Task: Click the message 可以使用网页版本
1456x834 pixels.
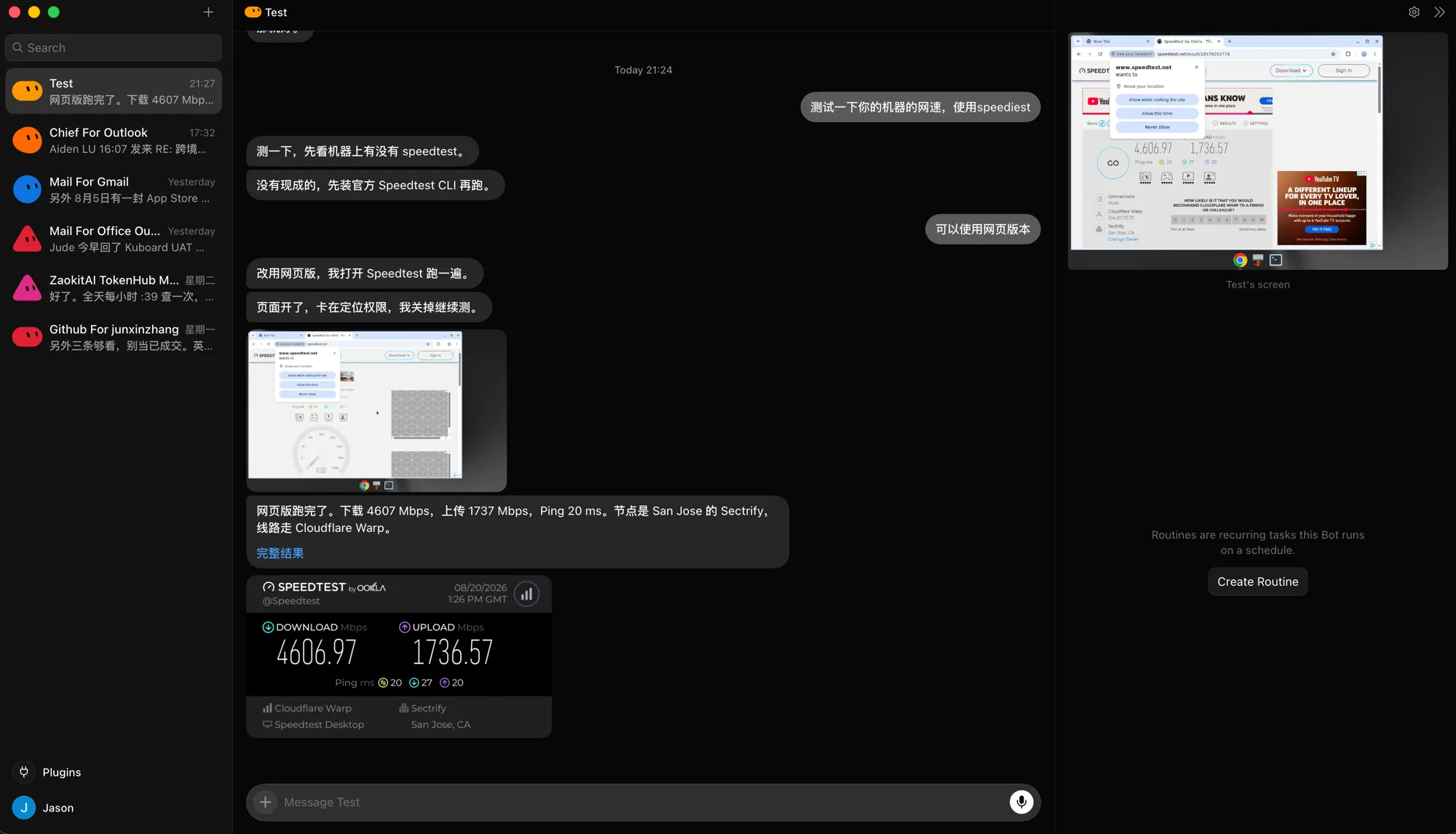Action: tap(983, 229)
